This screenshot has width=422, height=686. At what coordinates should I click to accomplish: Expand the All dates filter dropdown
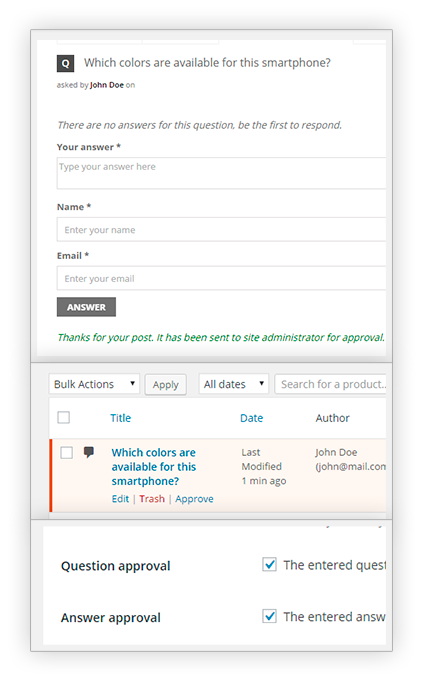[234, 384]
